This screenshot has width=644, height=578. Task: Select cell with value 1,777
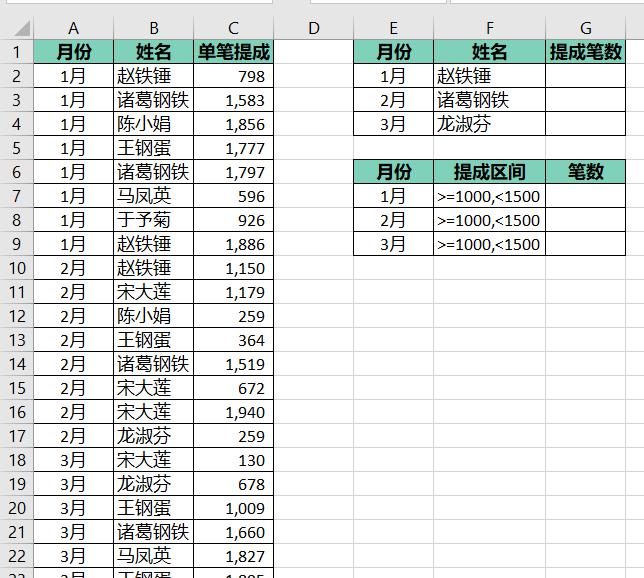[x=233, y=148]
